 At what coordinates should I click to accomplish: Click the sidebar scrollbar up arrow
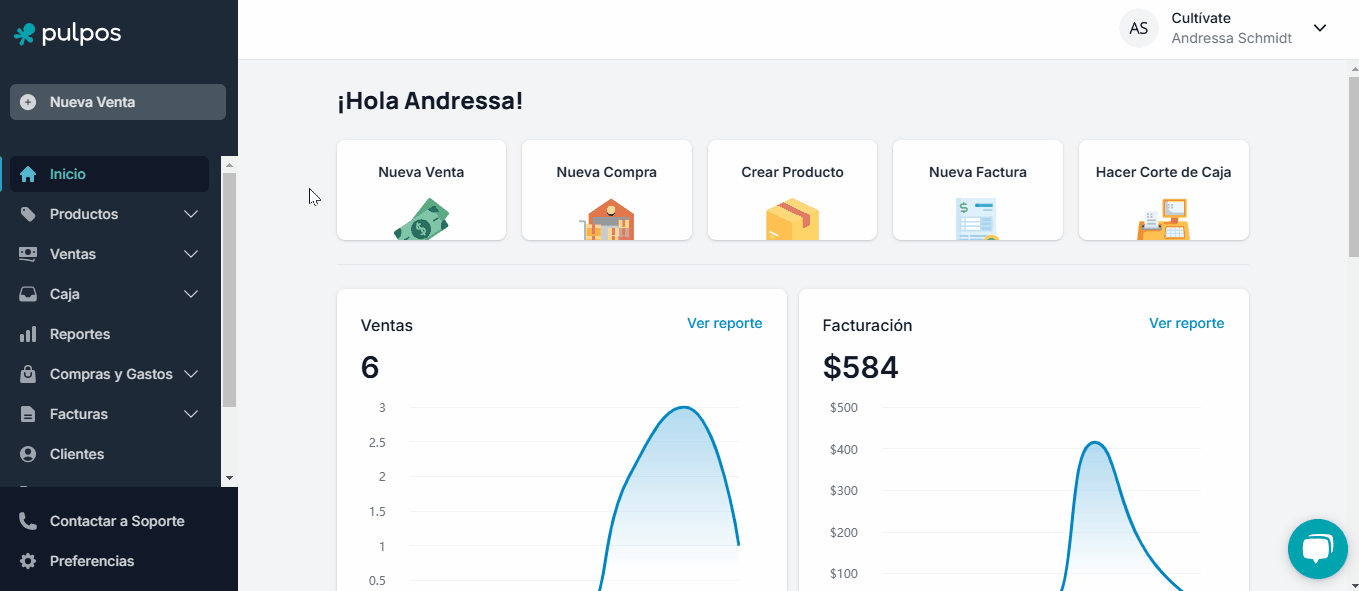(229, 164)
